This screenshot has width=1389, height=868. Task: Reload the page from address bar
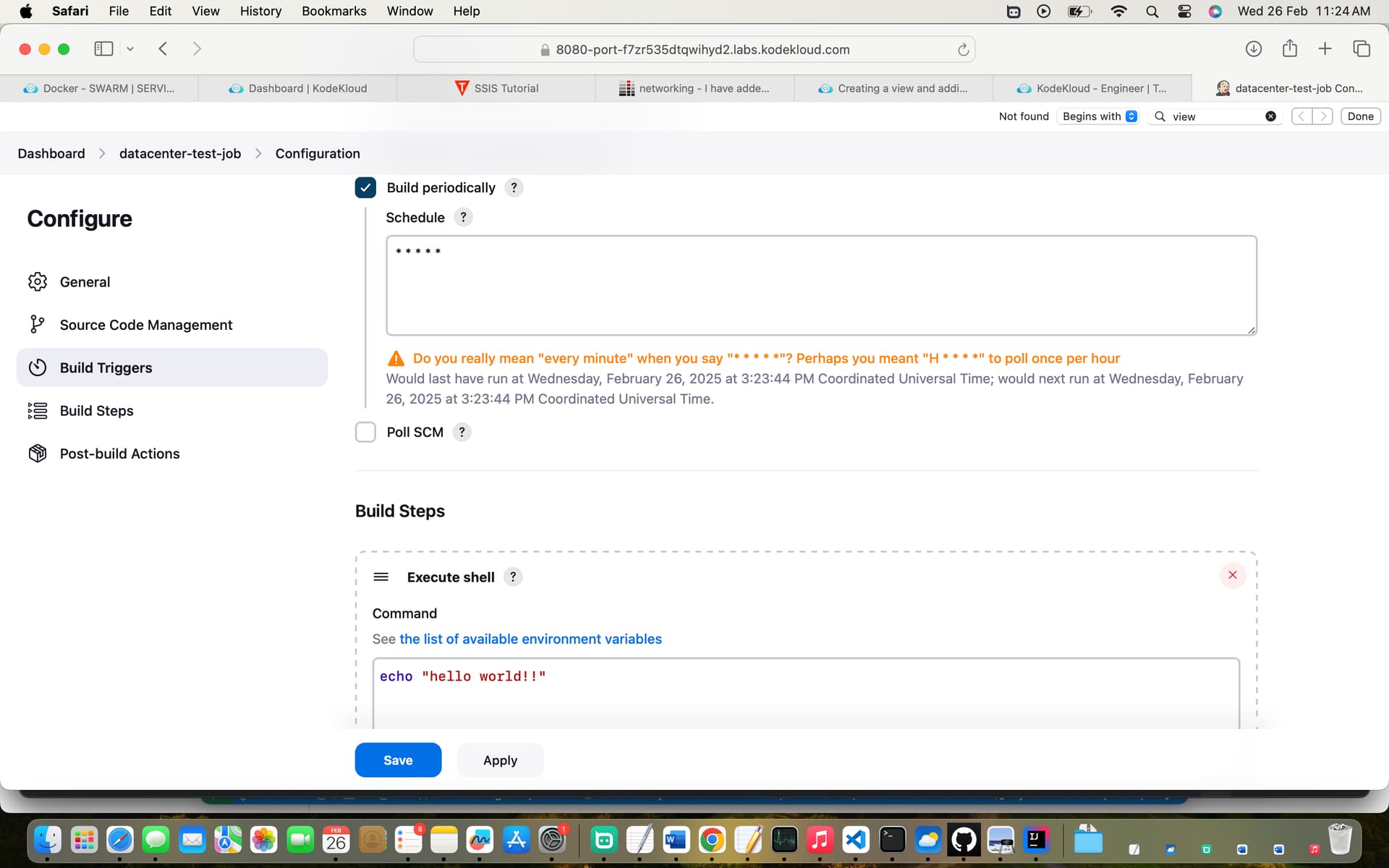(963, 50)
